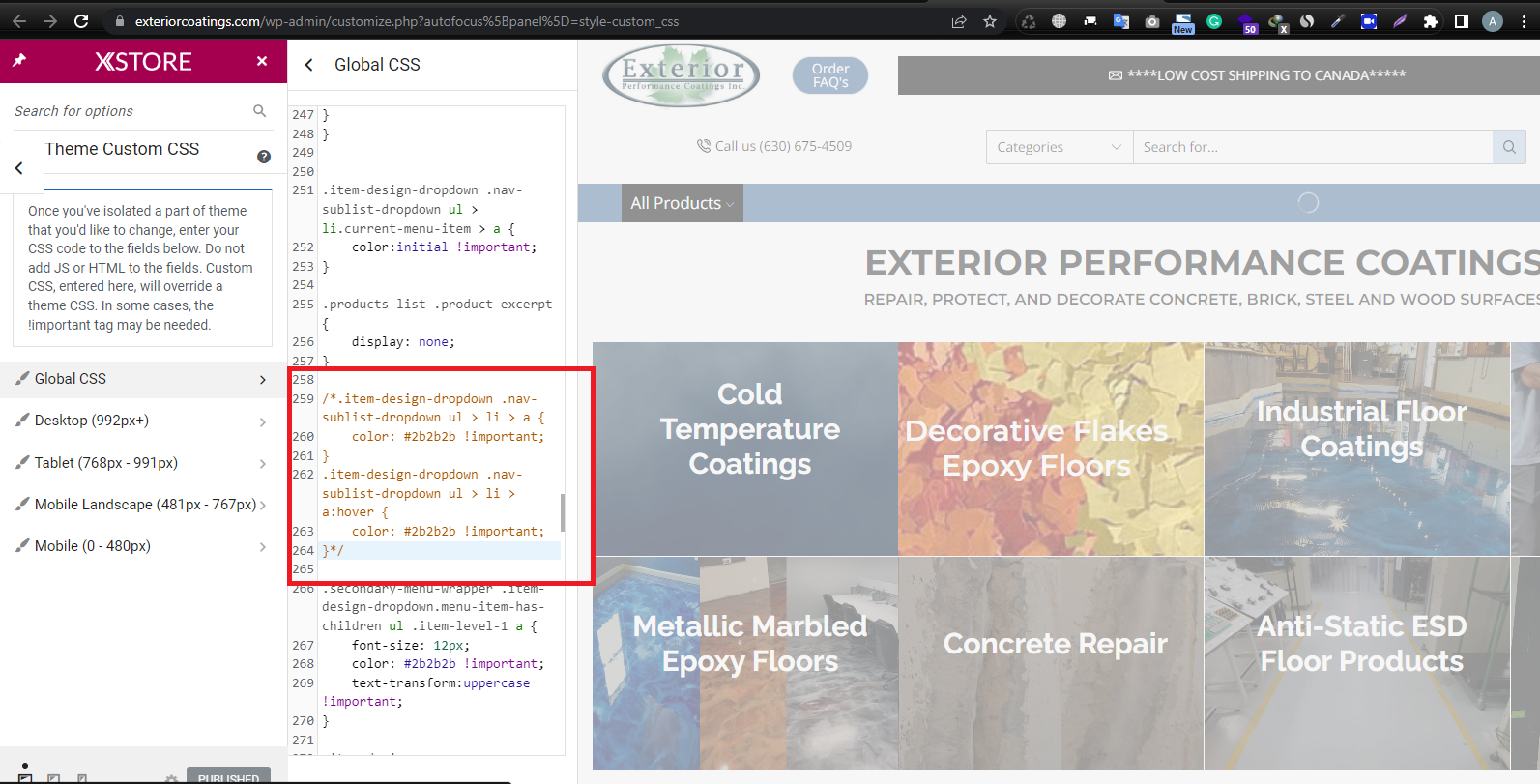Viewport: 1540px width, 784px height.
Task: Open the camera screenshot extension
Action: tap(1152, 21)
